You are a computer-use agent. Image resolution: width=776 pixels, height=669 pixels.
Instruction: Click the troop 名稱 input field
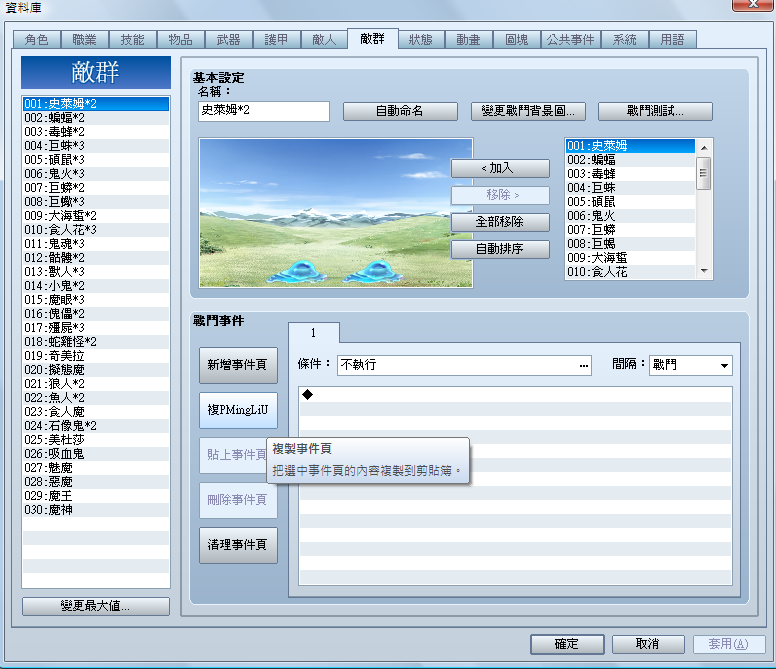tap(264, 111)
